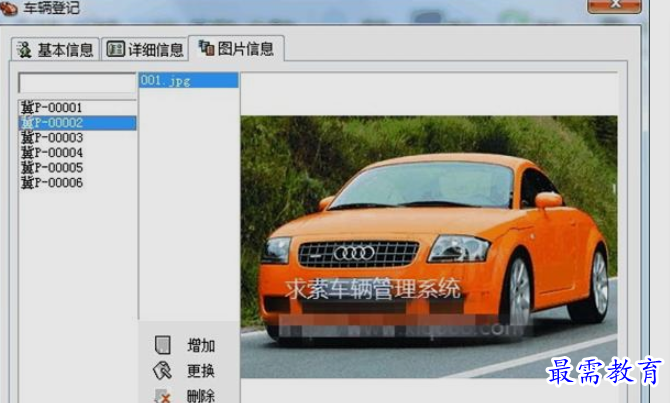The width and height of the screenshot is (670, 403).
Task: Select the 图片信息 tab
Action: pyautogui.click(x=236, y=48)
